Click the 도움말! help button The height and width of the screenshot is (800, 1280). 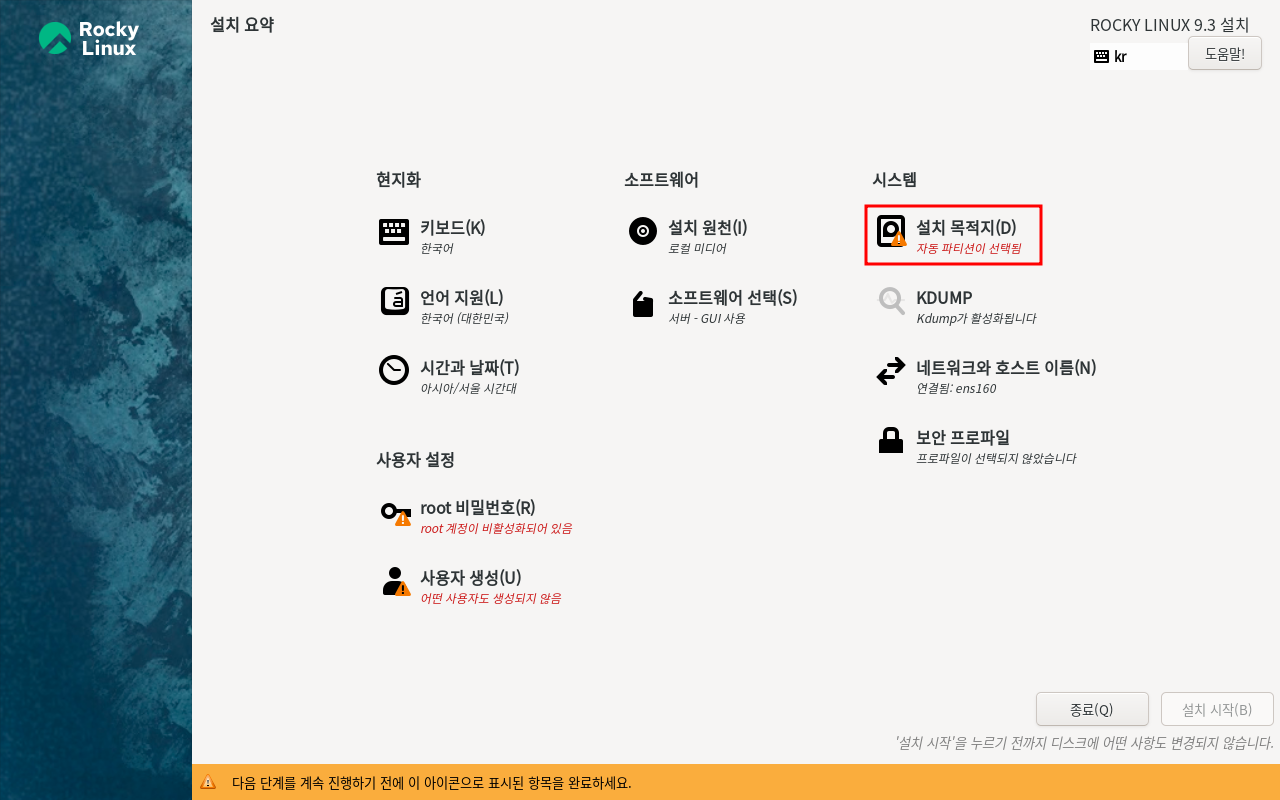[1224, 53]
